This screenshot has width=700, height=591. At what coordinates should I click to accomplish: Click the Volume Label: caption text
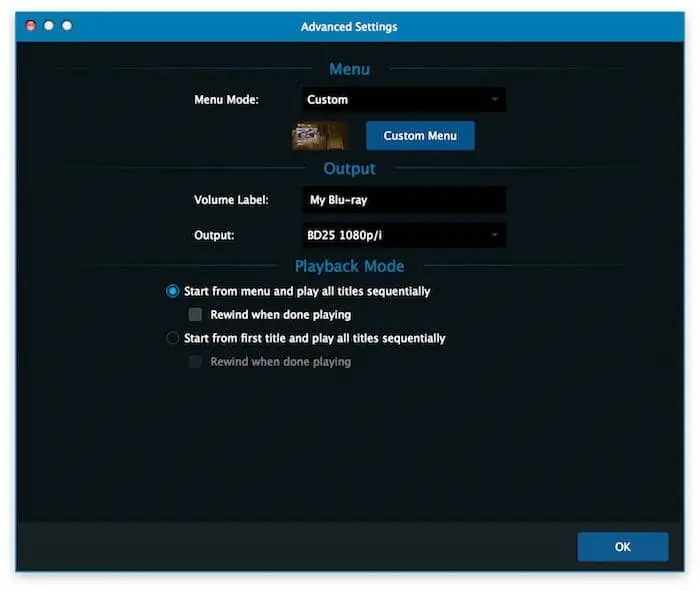point(231,200)
